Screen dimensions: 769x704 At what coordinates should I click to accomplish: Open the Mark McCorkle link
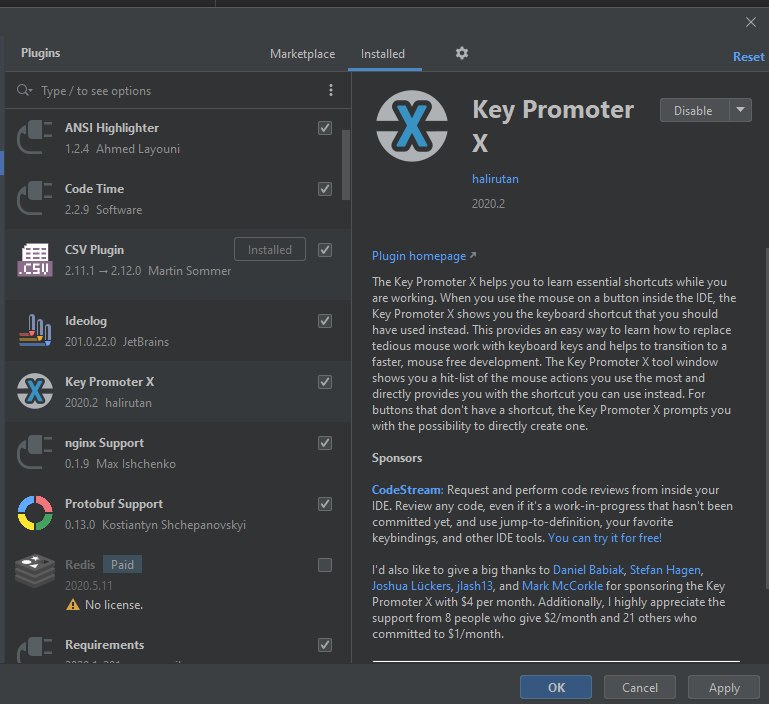click(x=563, y=586)
